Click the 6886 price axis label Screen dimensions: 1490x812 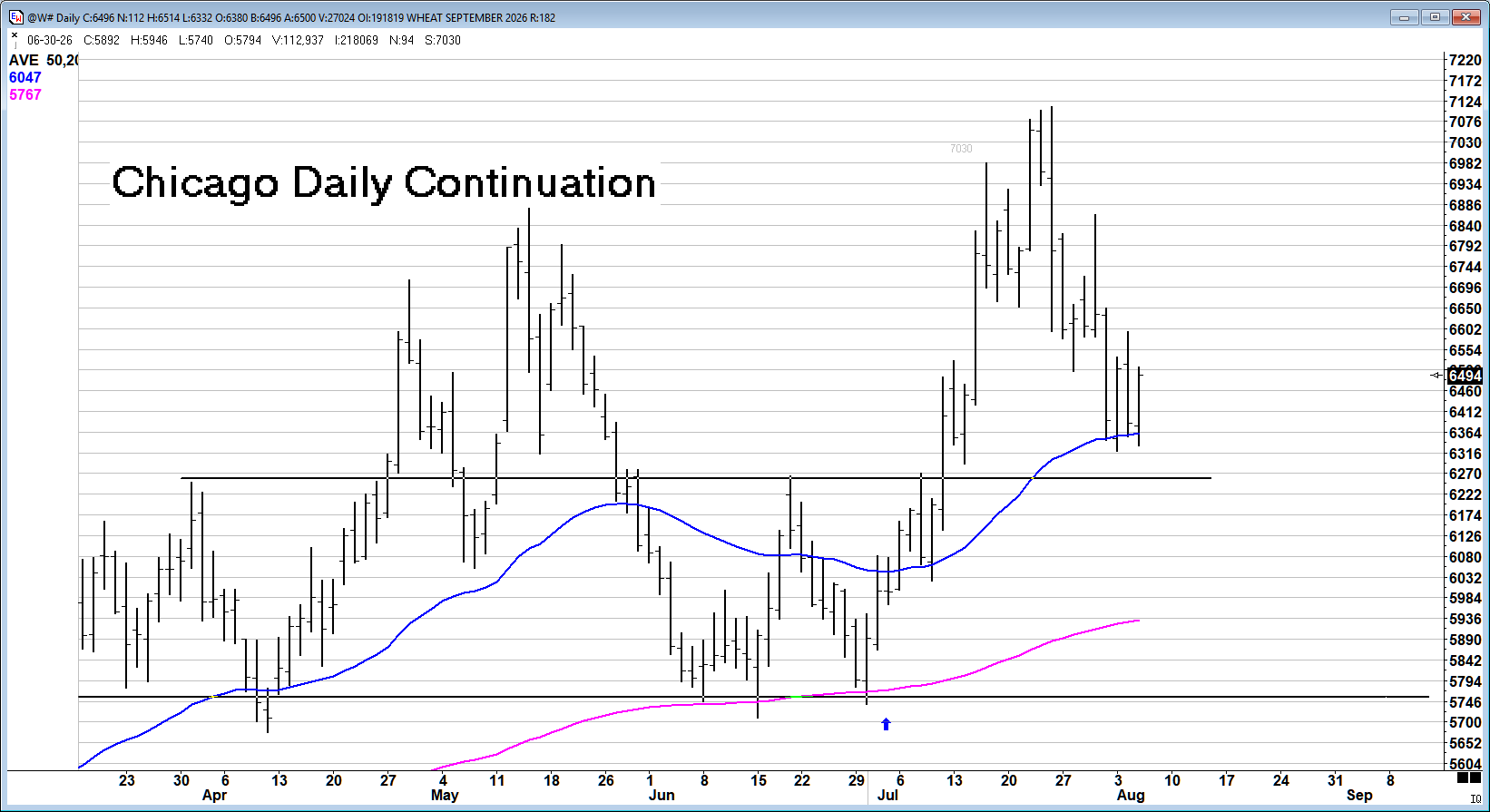tap(1465, 205)
